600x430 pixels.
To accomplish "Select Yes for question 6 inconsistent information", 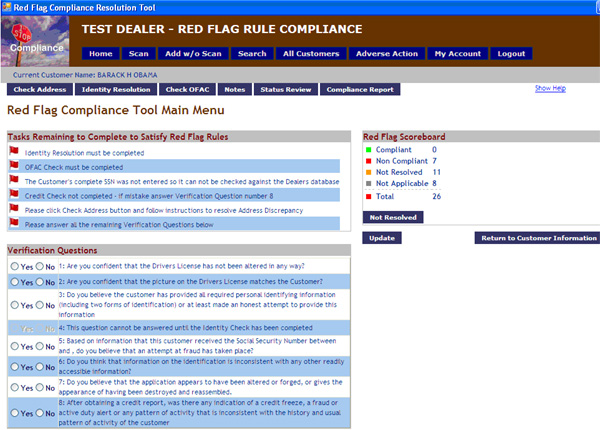I will point(15,366).
